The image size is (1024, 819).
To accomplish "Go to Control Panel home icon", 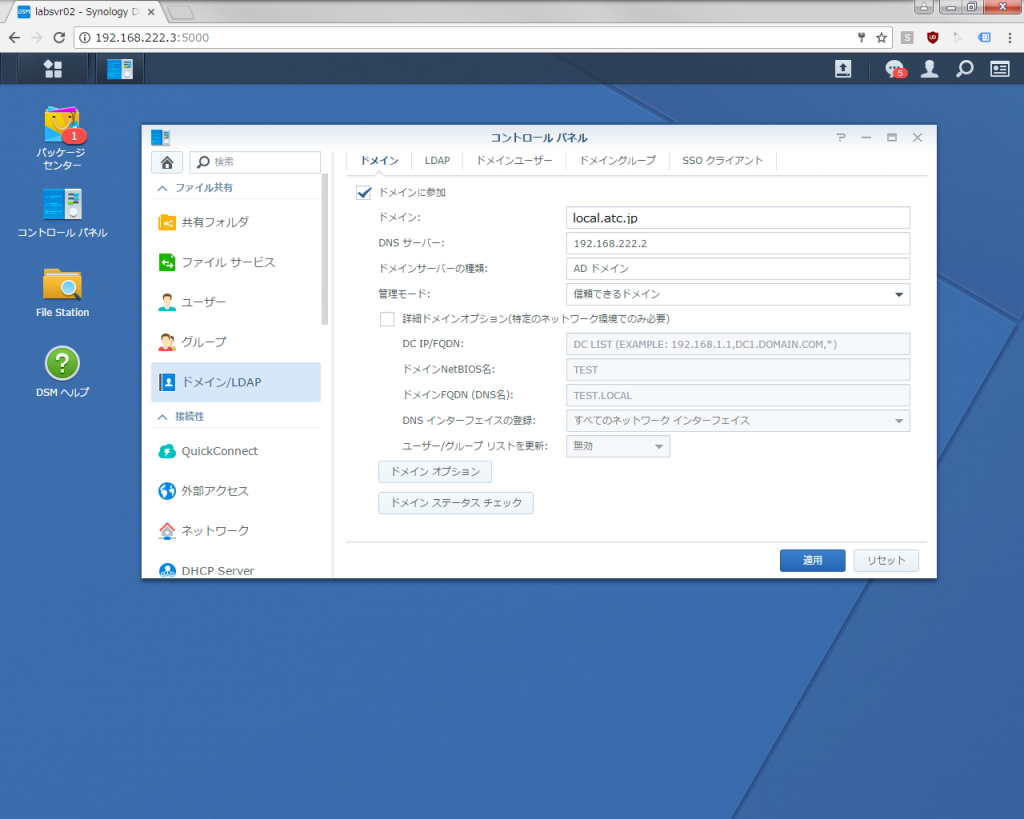I will pyautogui.click(x=167, y=162).
